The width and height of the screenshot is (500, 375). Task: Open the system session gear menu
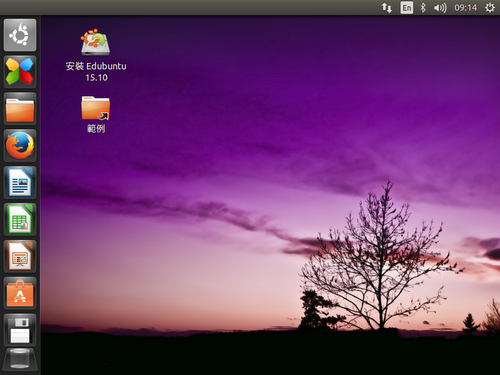click(490, 8)
